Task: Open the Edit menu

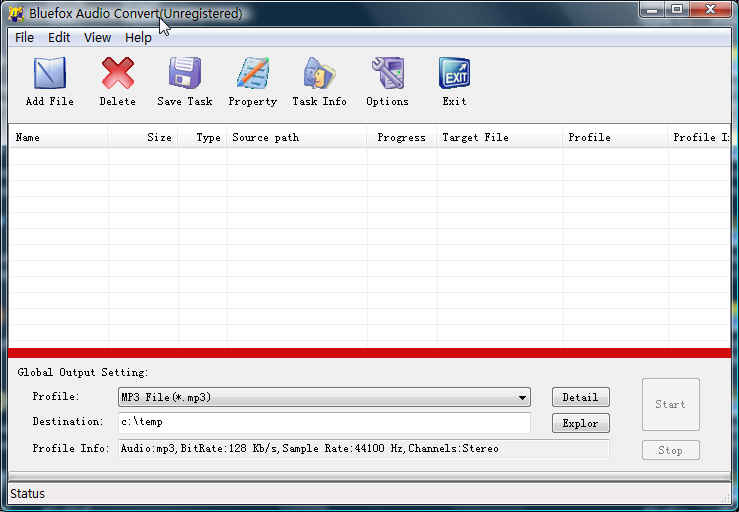Action: (x=59, y=38)
